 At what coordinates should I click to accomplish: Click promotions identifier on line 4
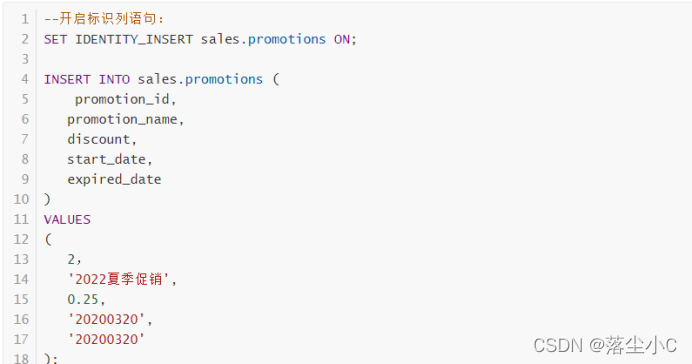tap(224, 80)
